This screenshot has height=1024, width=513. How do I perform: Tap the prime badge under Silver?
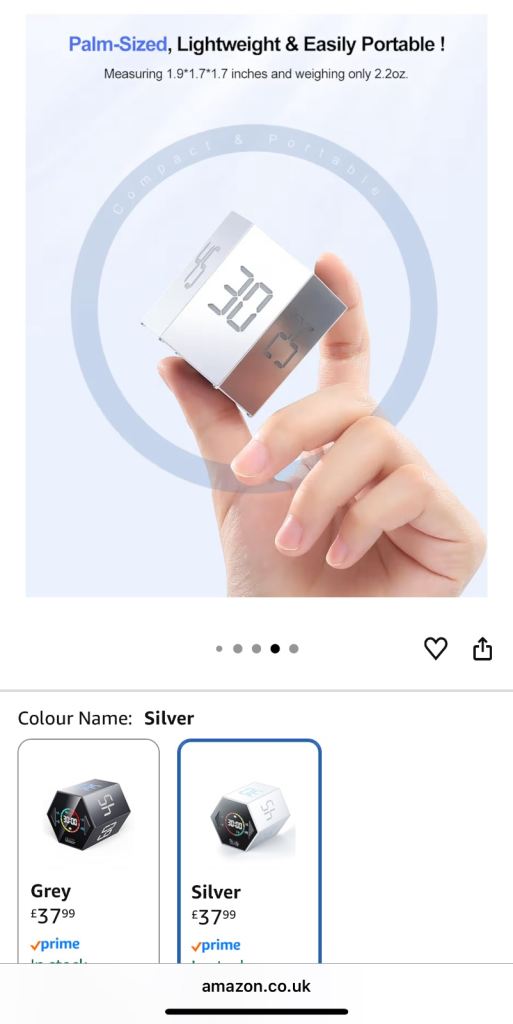(215, 946)
